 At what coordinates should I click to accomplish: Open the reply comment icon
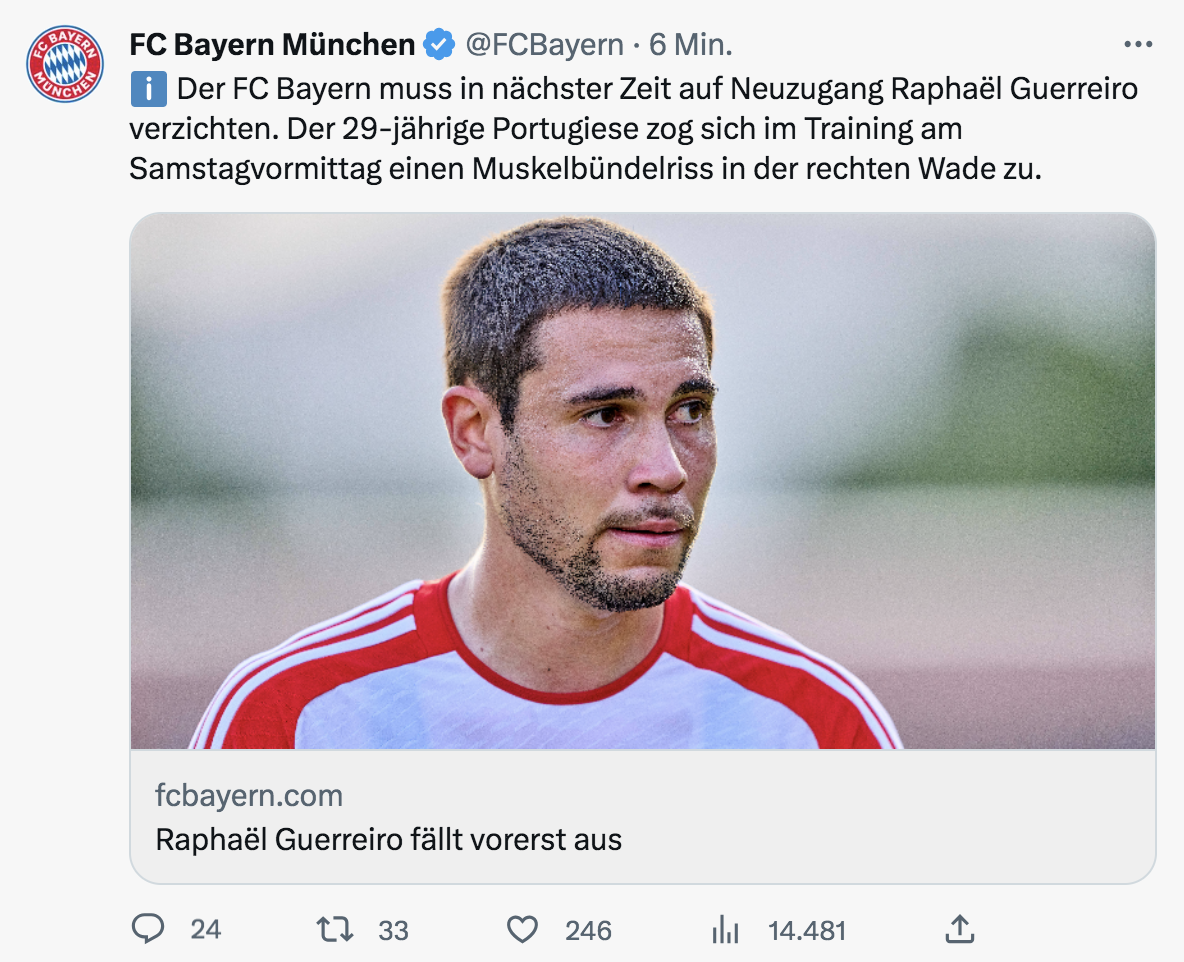click(148, 930)
